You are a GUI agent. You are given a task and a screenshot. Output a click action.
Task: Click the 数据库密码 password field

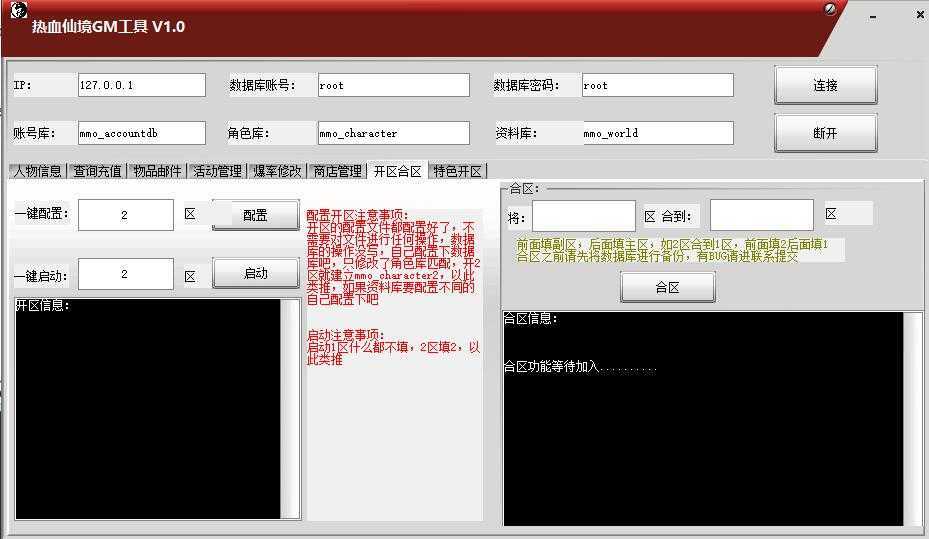[657, 85]
